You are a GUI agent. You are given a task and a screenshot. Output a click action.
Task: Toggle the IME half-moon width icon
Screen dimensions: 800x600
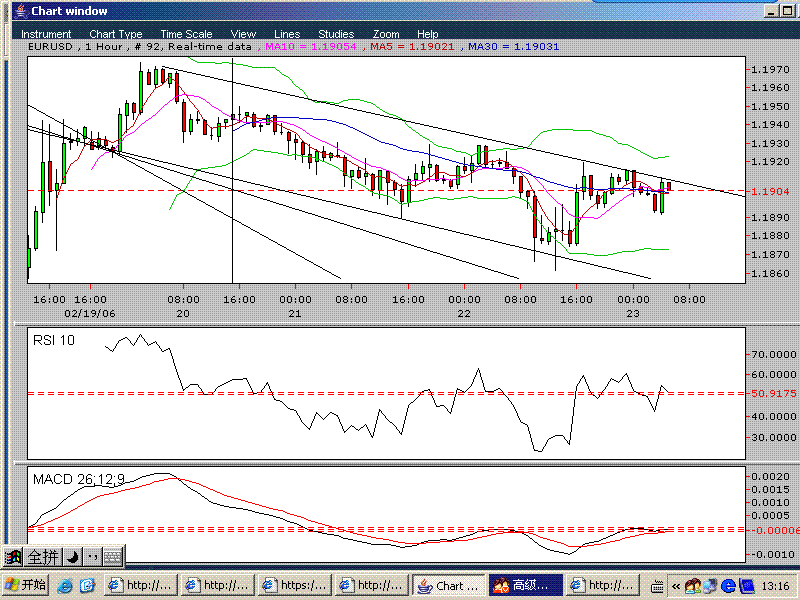click(72, 557)
